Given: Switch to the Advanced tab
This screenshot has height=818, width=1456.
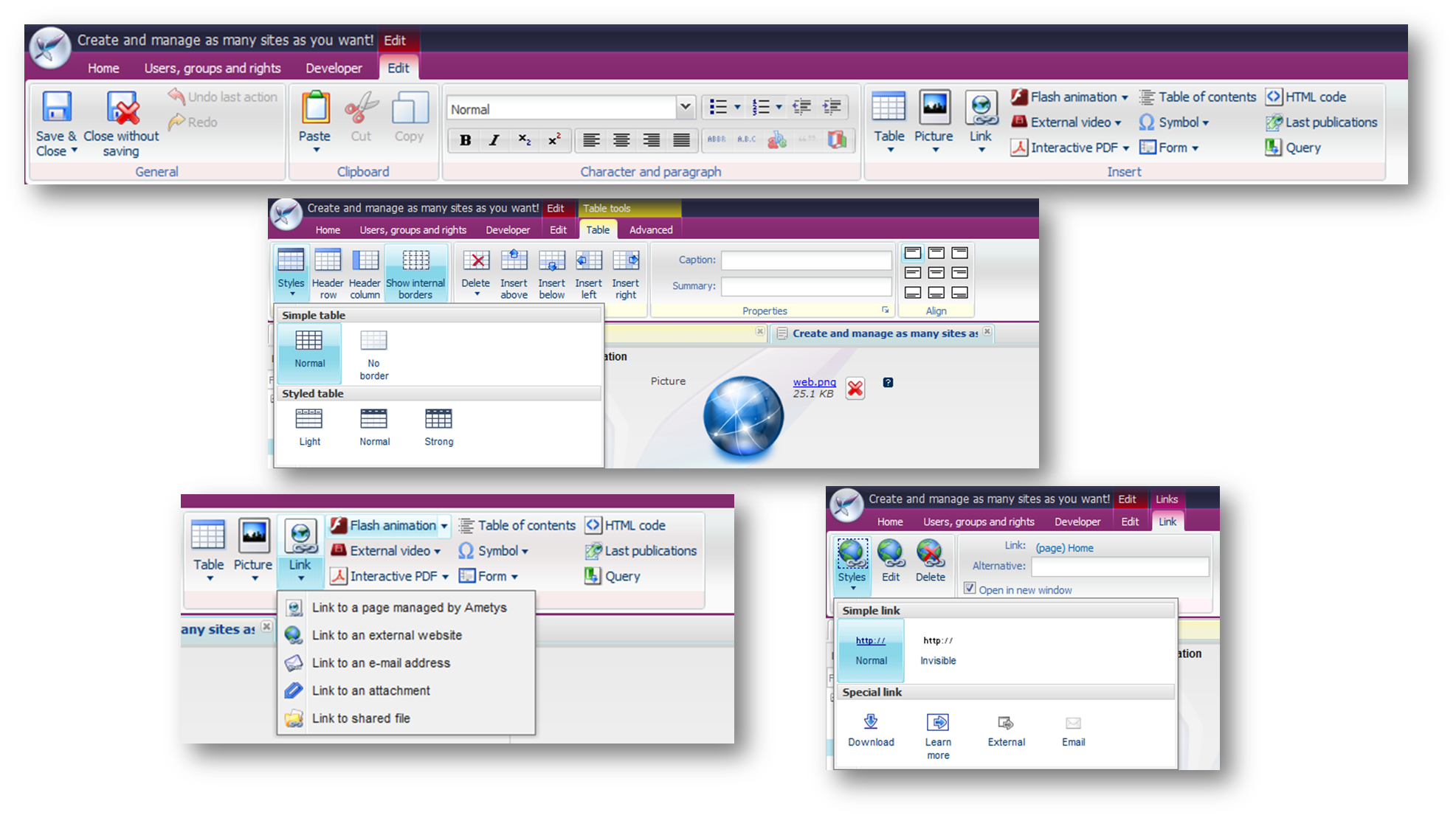Looking at the screenshot, I should pos(650,229).
